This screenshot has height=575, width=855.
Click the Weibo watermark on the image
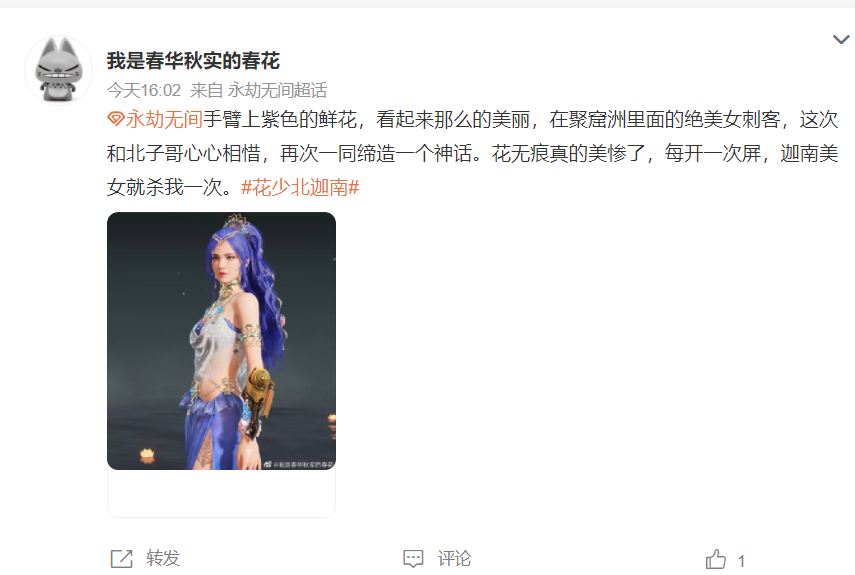298,464
